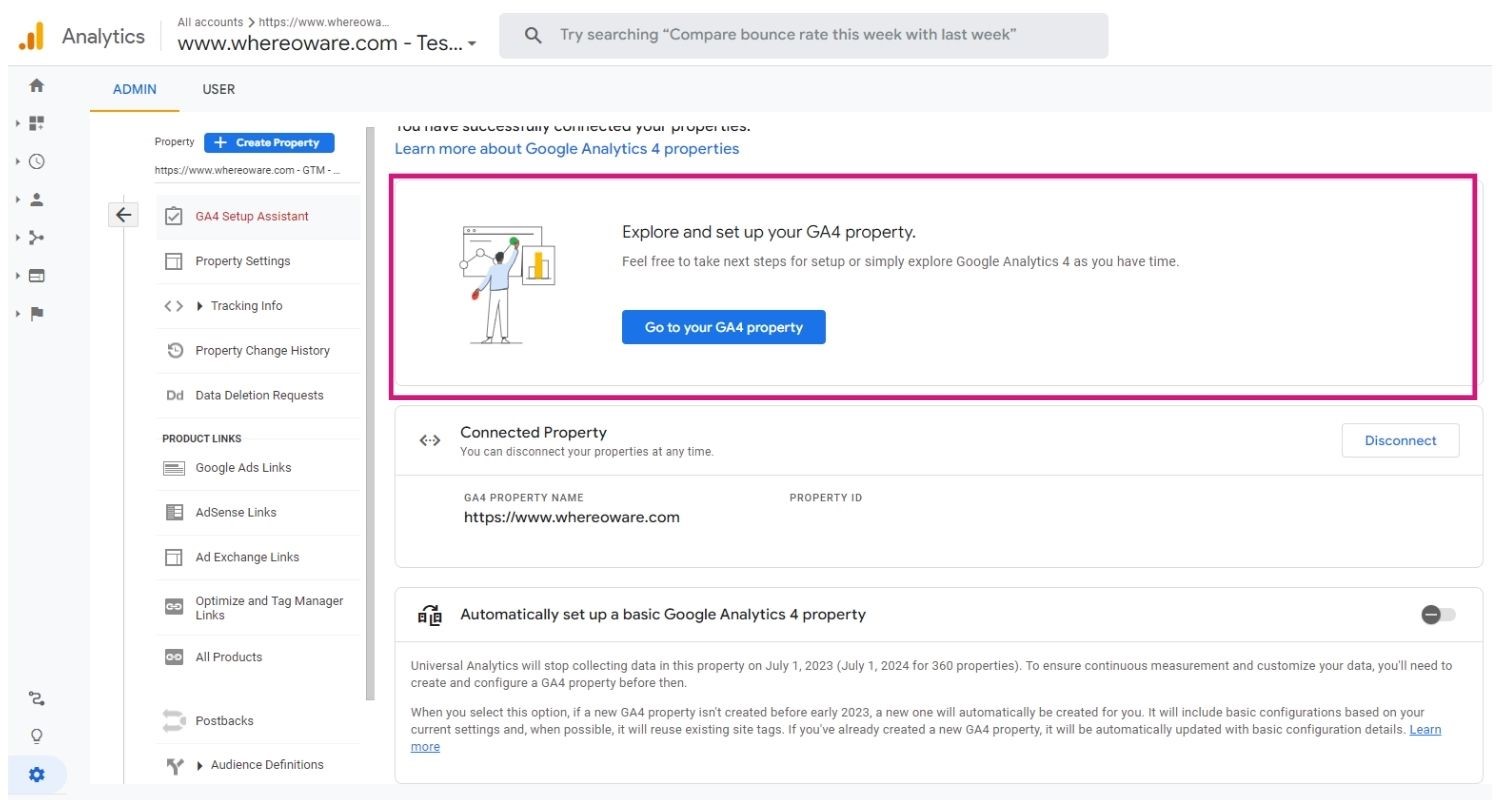Click the Create Property button
This screenshot has width=1500, height=800.
point(269,143)
